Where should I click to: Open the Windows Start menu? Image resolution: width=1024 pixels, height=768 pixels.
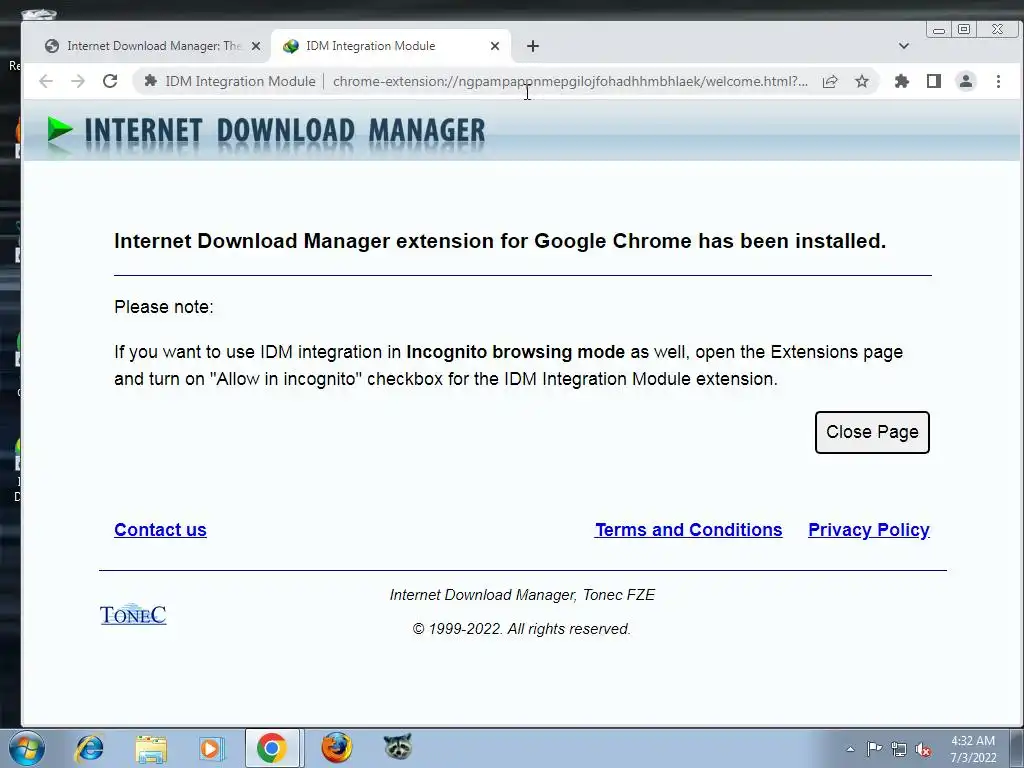click(27, 748)
